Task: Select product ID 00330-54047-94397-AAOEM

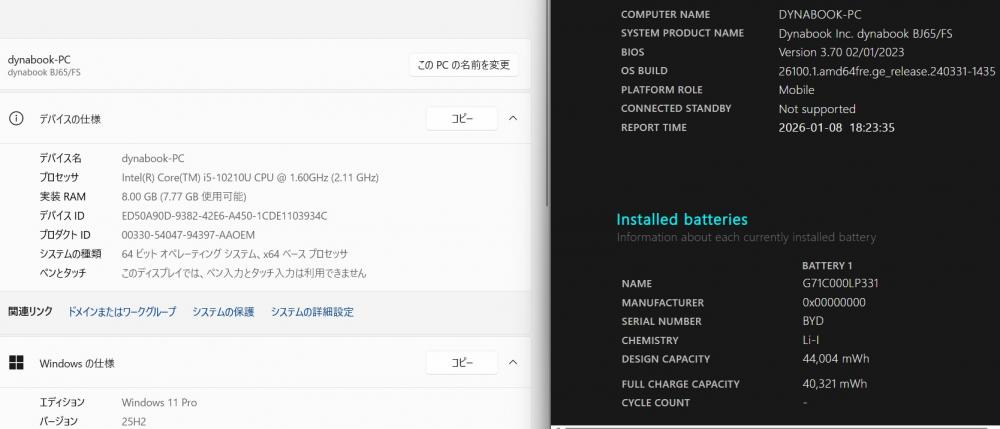Action: 188,235
